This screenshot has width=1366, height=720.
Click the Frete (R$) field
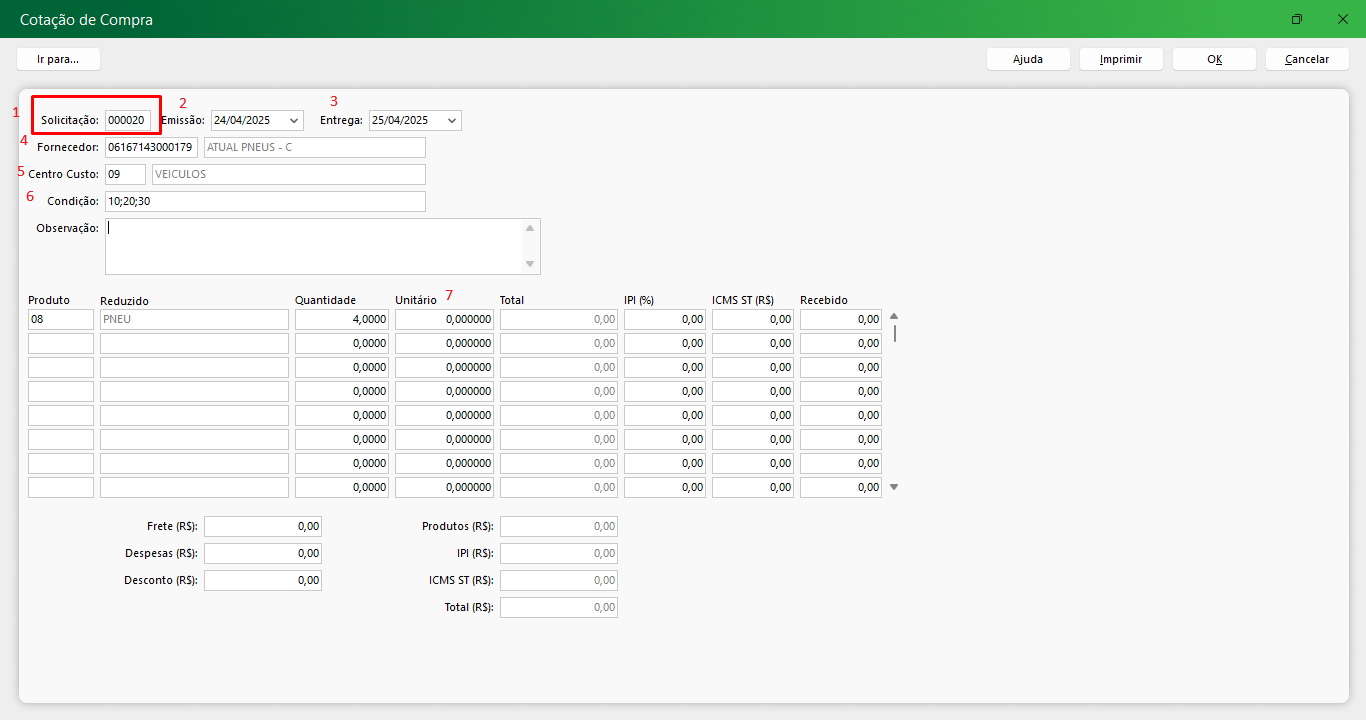coord(263,526)
